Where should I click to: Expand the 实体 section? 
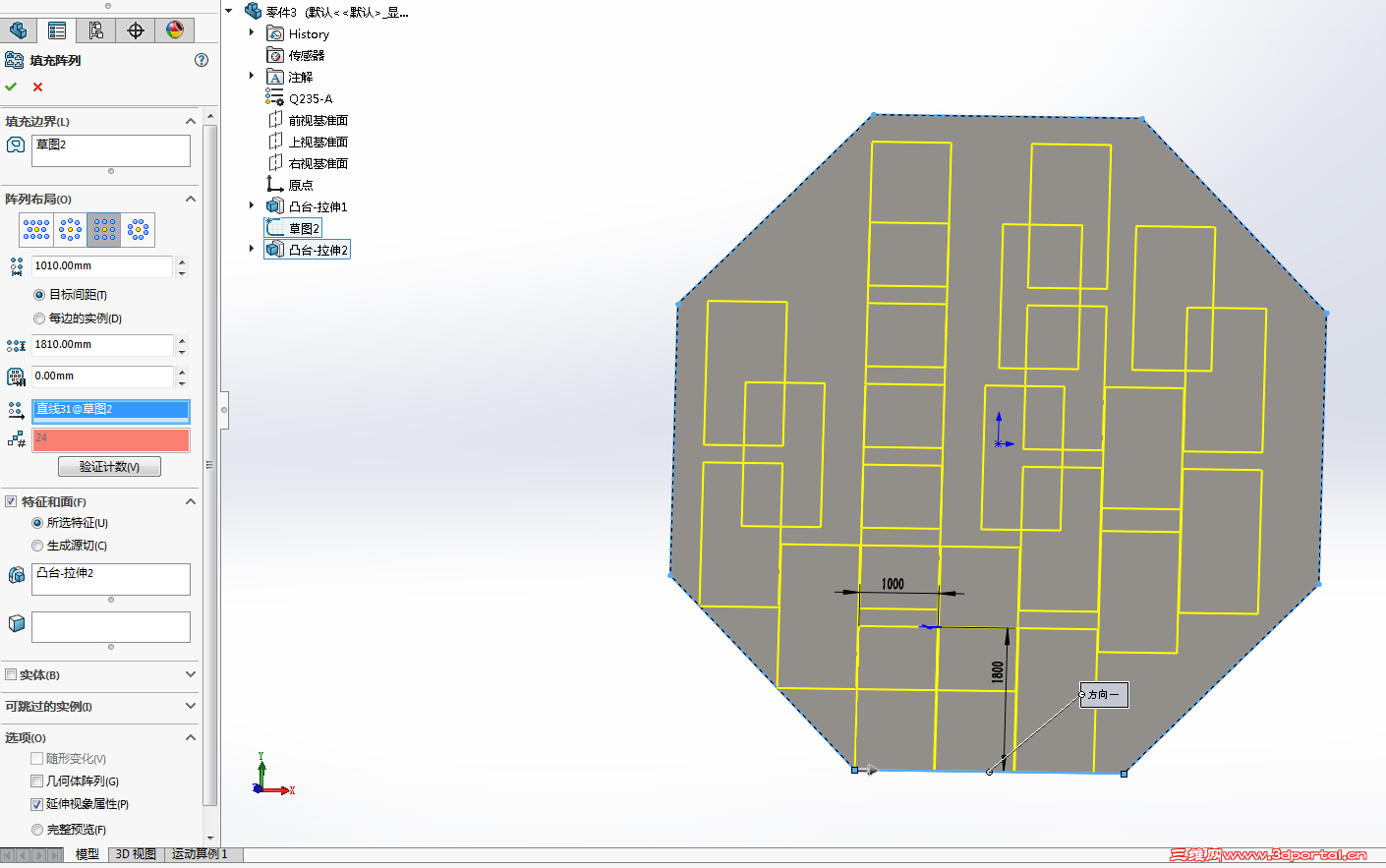pyautogui.click(x=191, y=674)
